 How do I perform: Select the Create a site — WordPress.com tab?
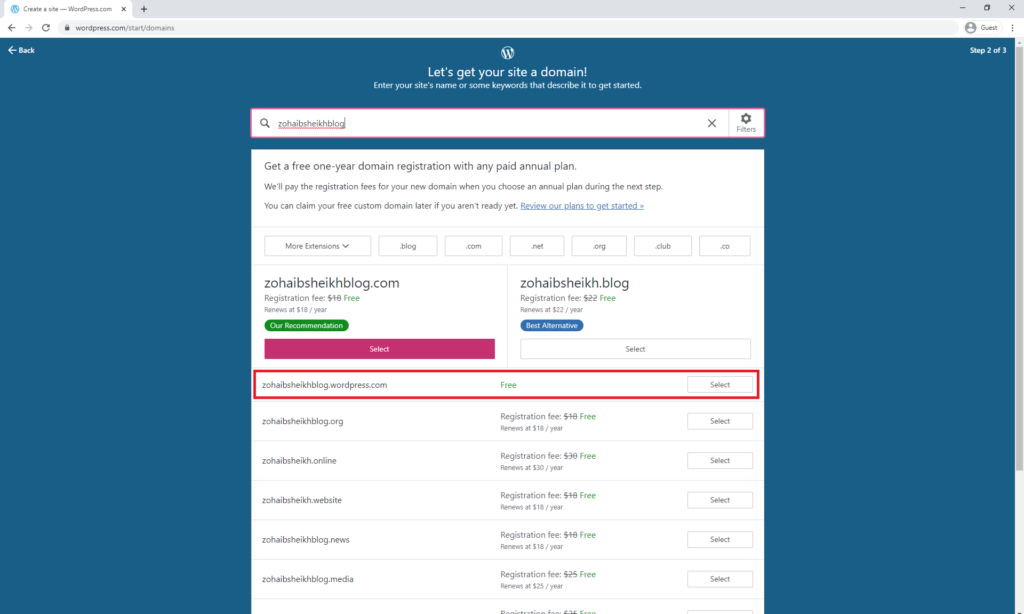coord(67,9)
